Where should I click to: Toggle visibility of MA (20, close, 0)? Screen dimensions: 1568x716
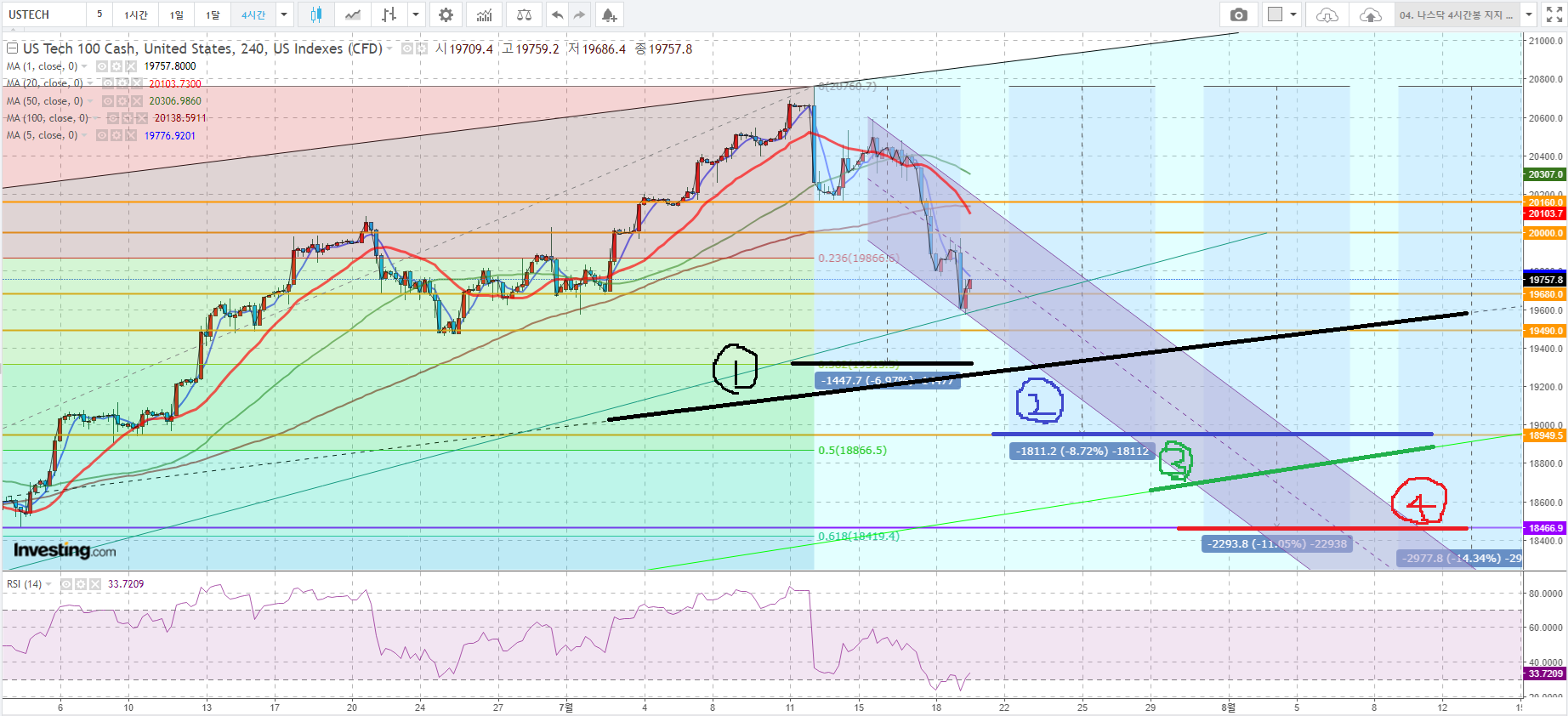click(x=108, y=83)
